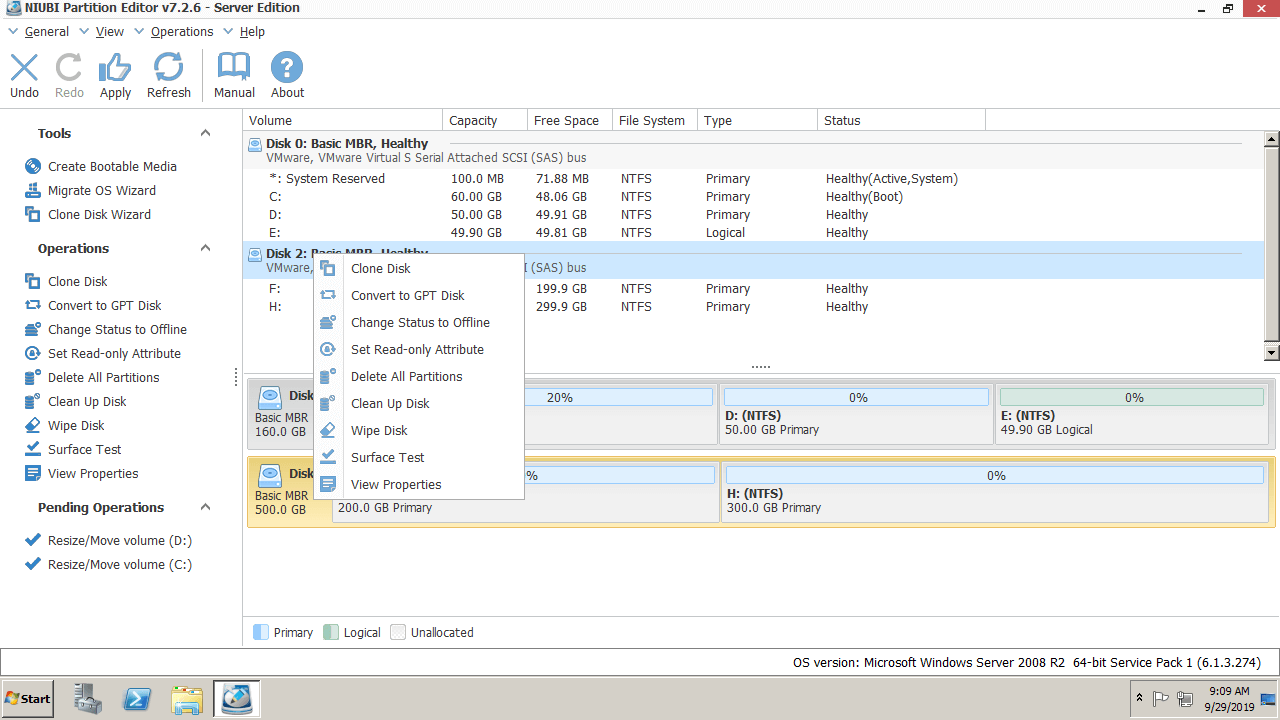Collapse the Tools section chevron

point(205,133)
